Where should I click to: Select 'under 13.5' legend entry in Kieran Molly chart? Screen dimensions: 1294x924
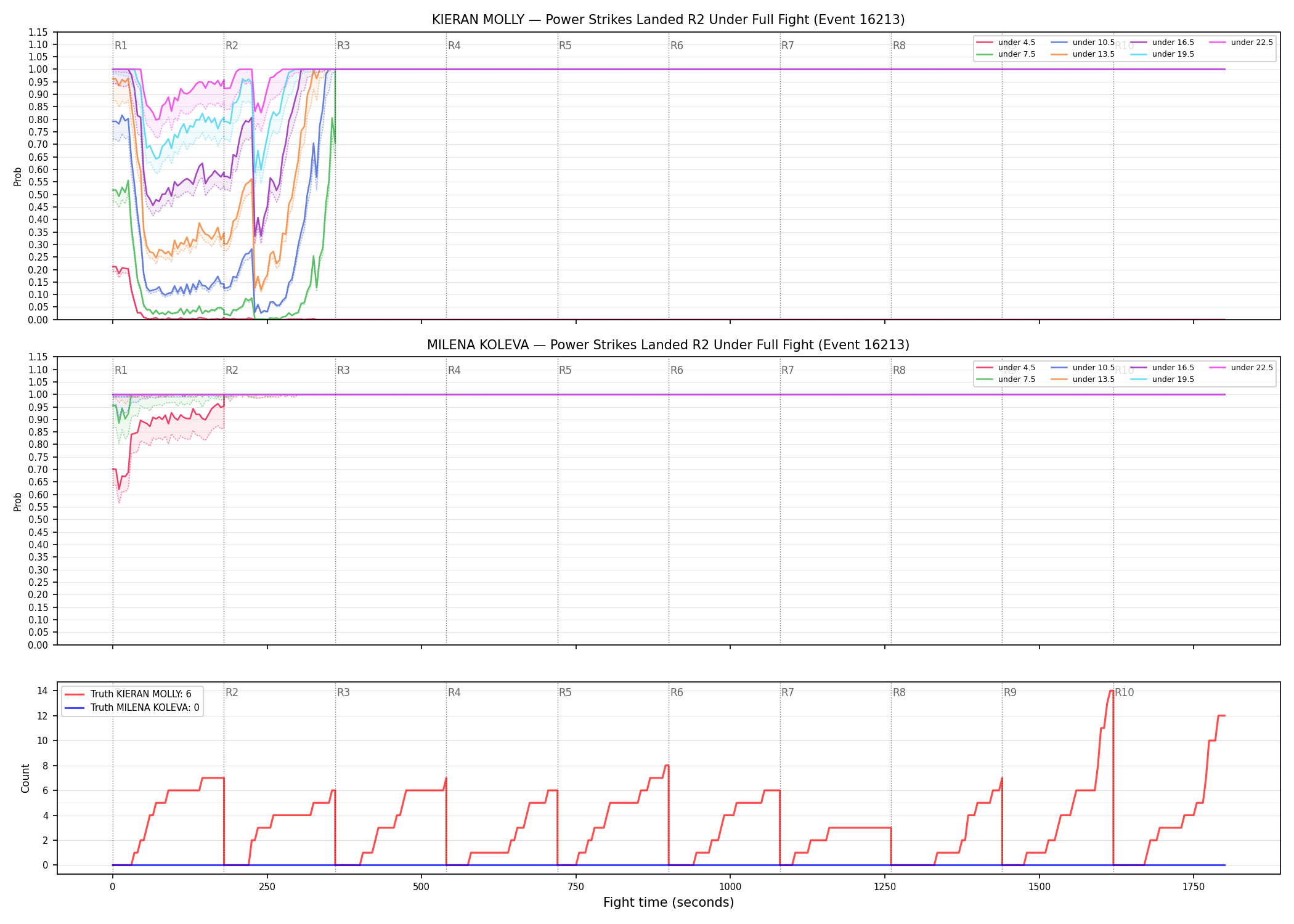coord(1083,54)
